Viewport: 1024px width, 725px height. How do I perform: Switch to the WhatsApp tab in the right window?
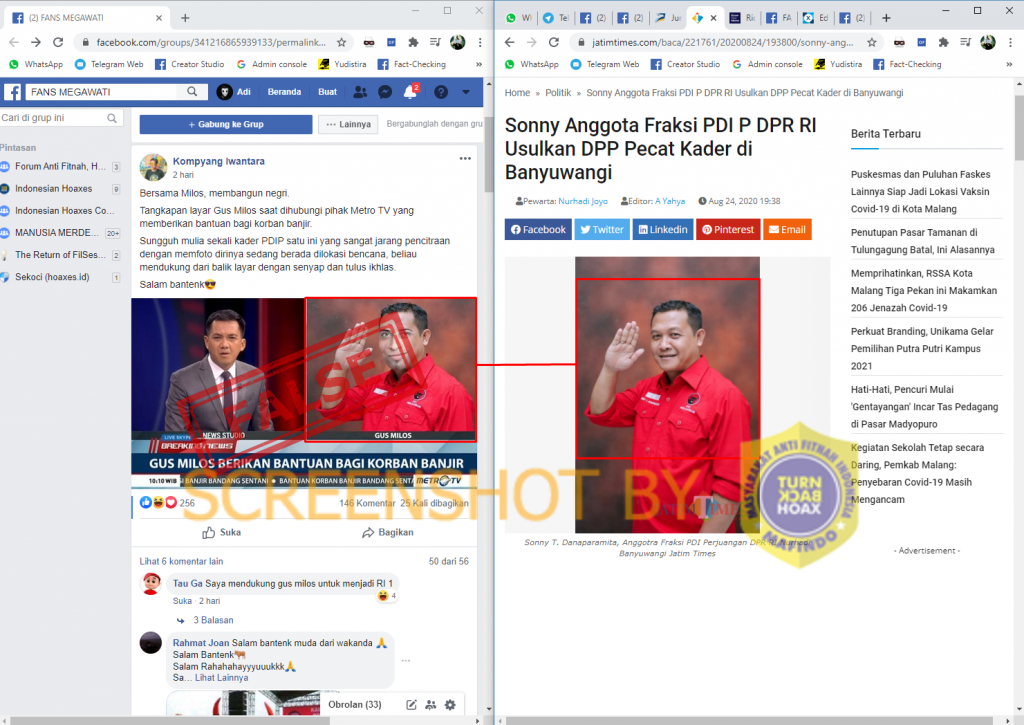pos(519,18)
